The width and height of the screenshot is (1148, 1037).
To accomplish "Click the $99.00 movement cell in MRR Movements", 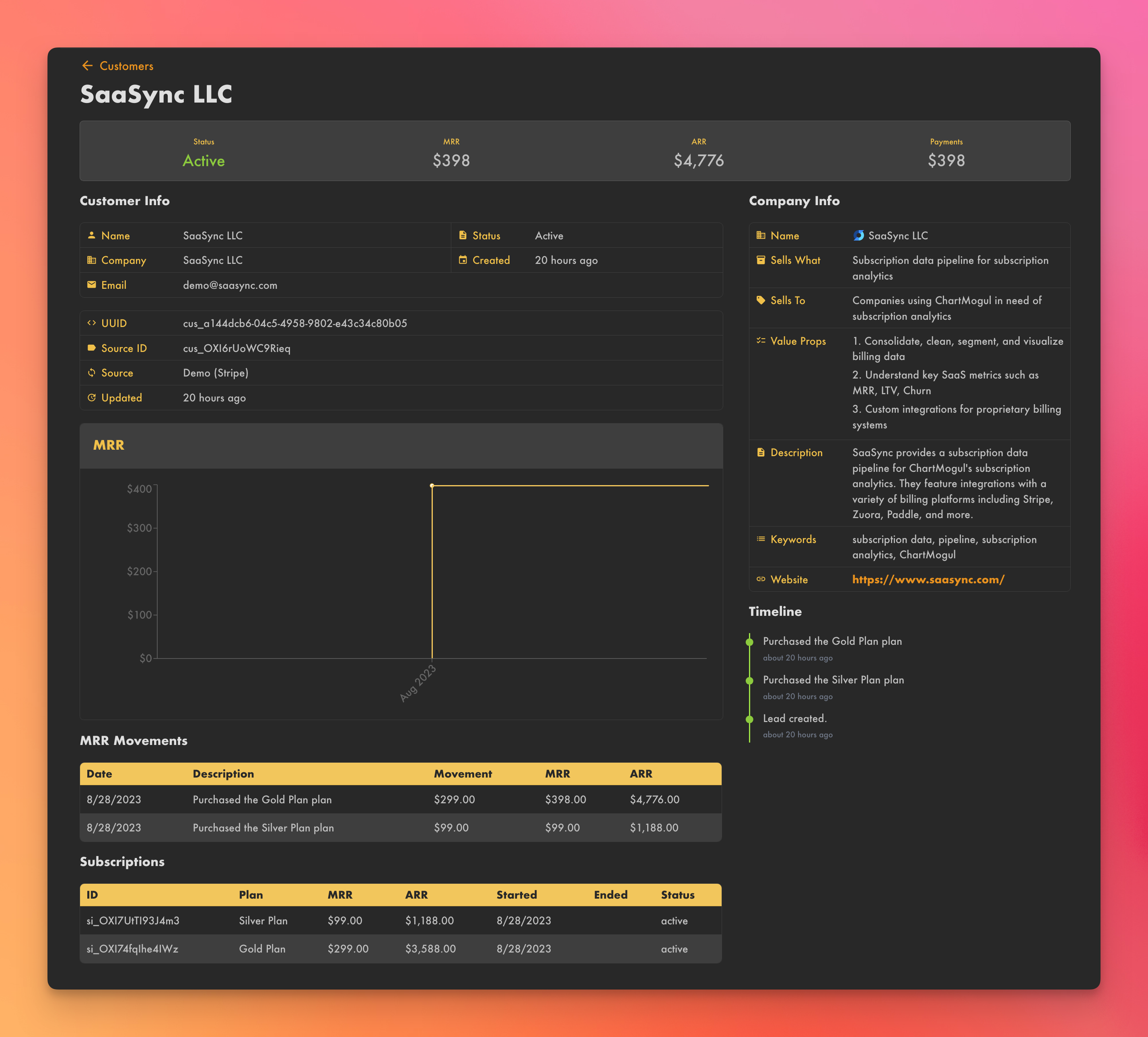I will 451,828.
